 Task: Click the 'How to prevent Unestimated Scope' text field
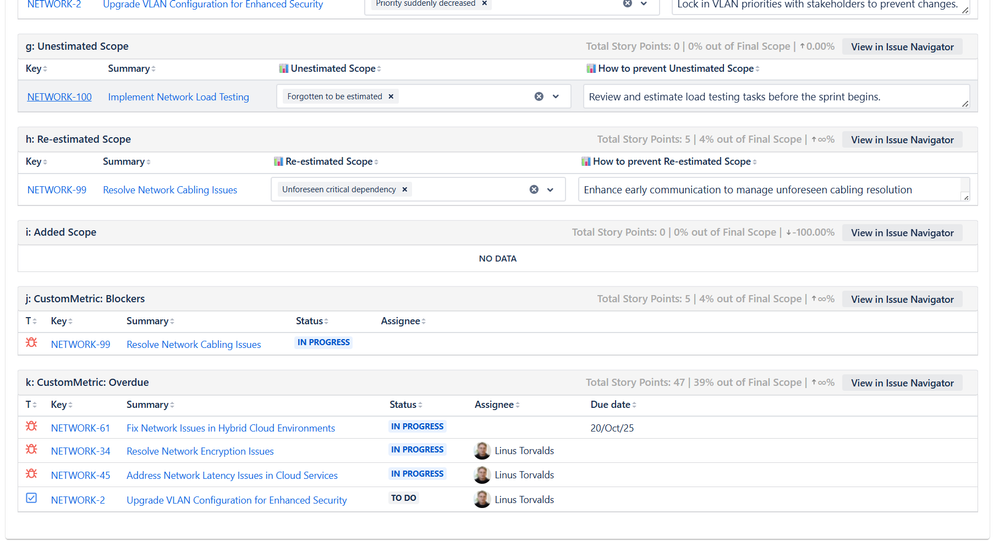(774, 97)
